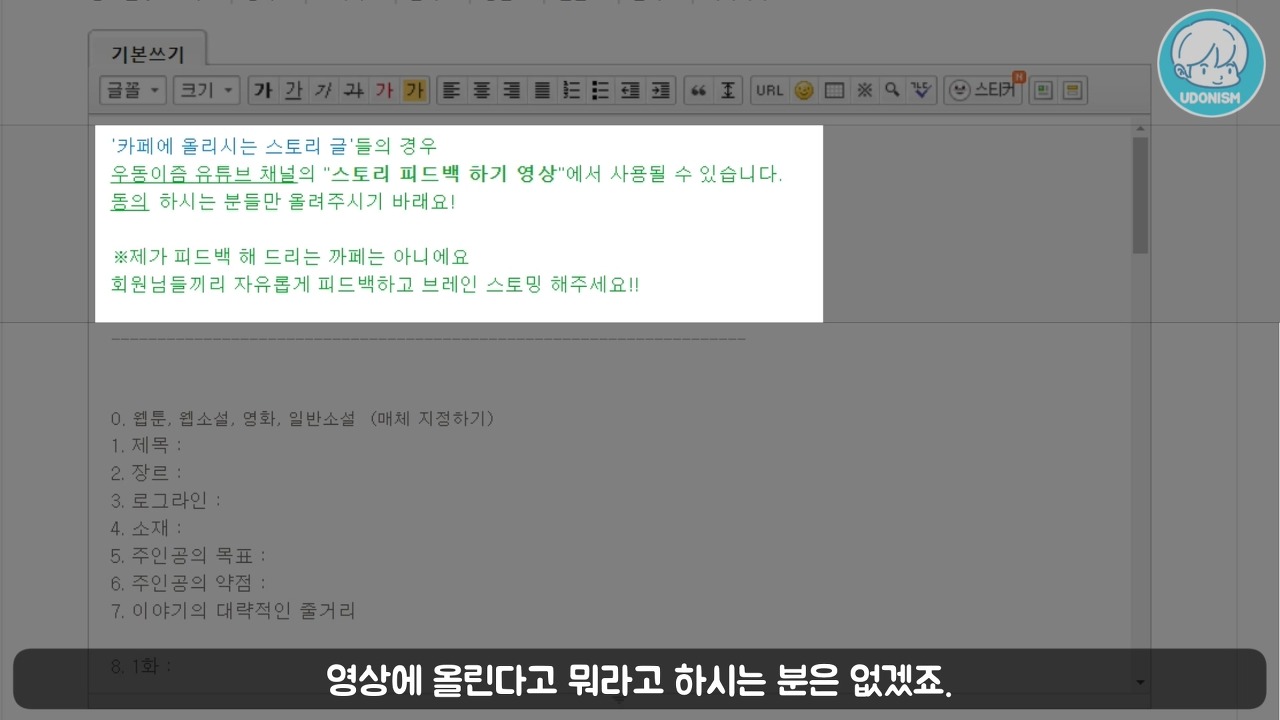Select the 기본쓰기 tab

click(x=147, y=53)
